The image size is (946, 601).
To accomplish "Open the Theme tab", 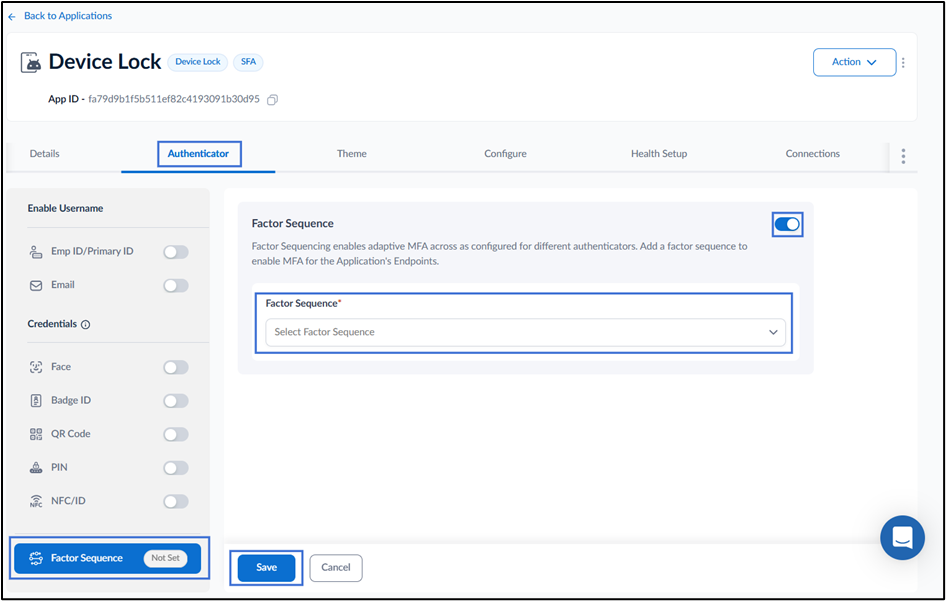I will click(x=352, y=154).
